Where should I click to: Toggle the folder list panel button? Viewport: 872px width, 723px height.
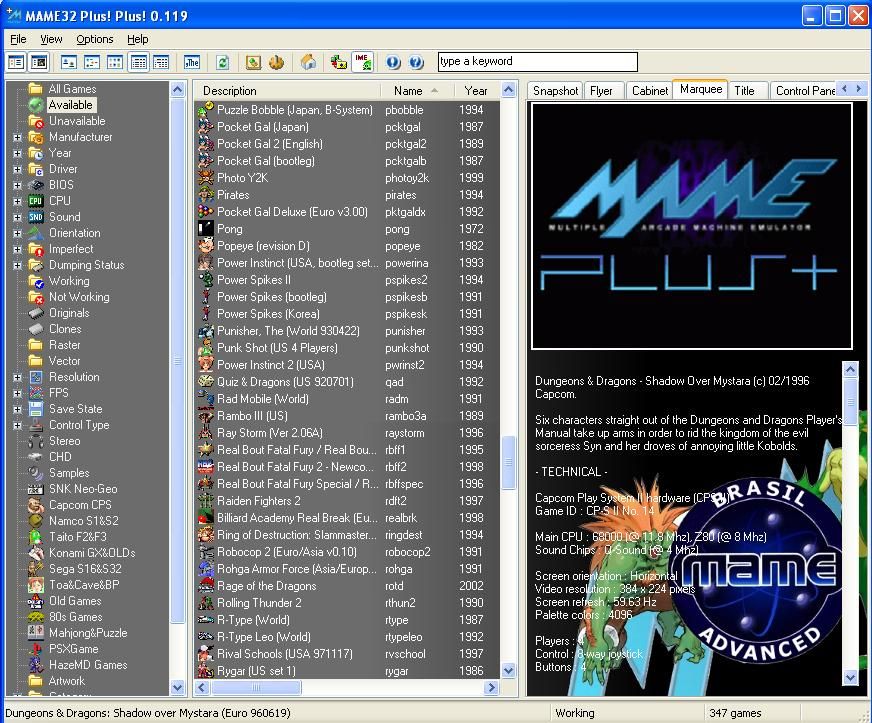click(x=16, y=62)
